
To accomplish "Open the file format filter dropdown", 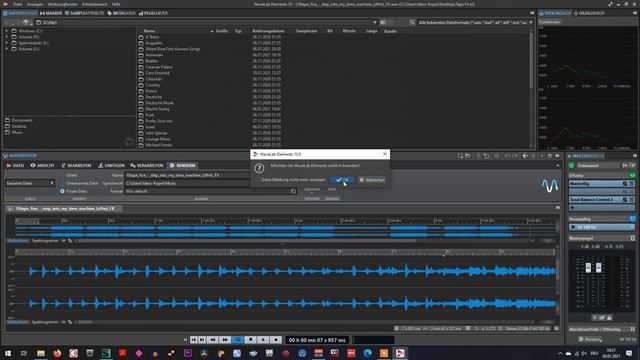I will pos(531,22).
